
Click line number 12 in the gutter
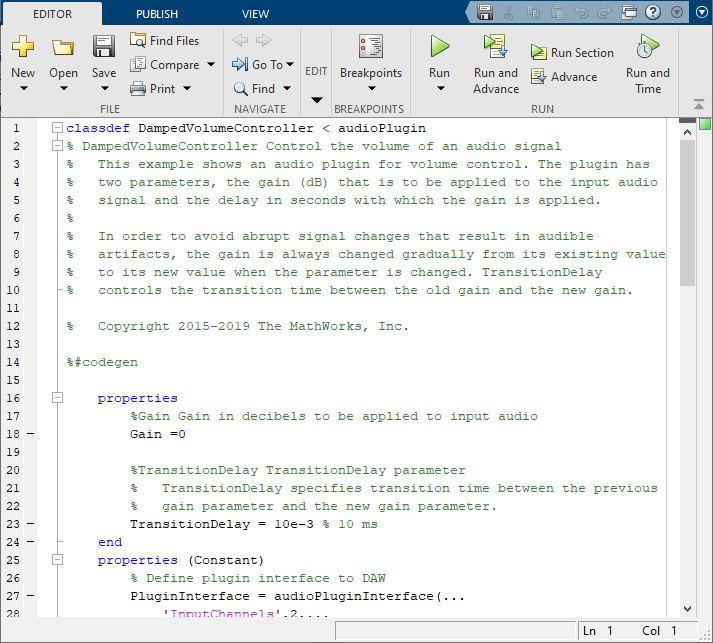[13, 326]
